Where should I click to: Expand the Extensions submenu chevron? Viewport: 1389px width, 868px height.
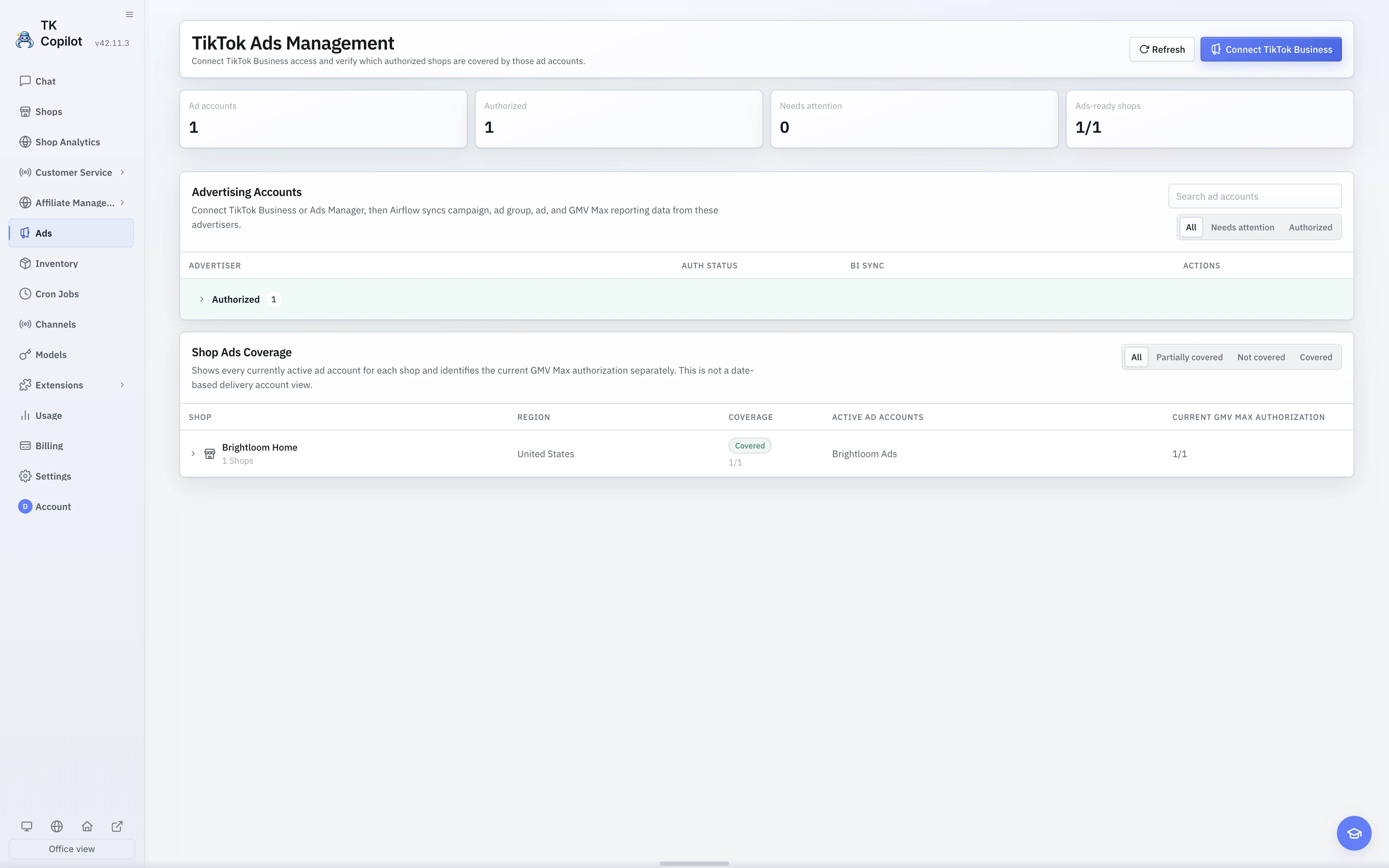coord(122,385)
